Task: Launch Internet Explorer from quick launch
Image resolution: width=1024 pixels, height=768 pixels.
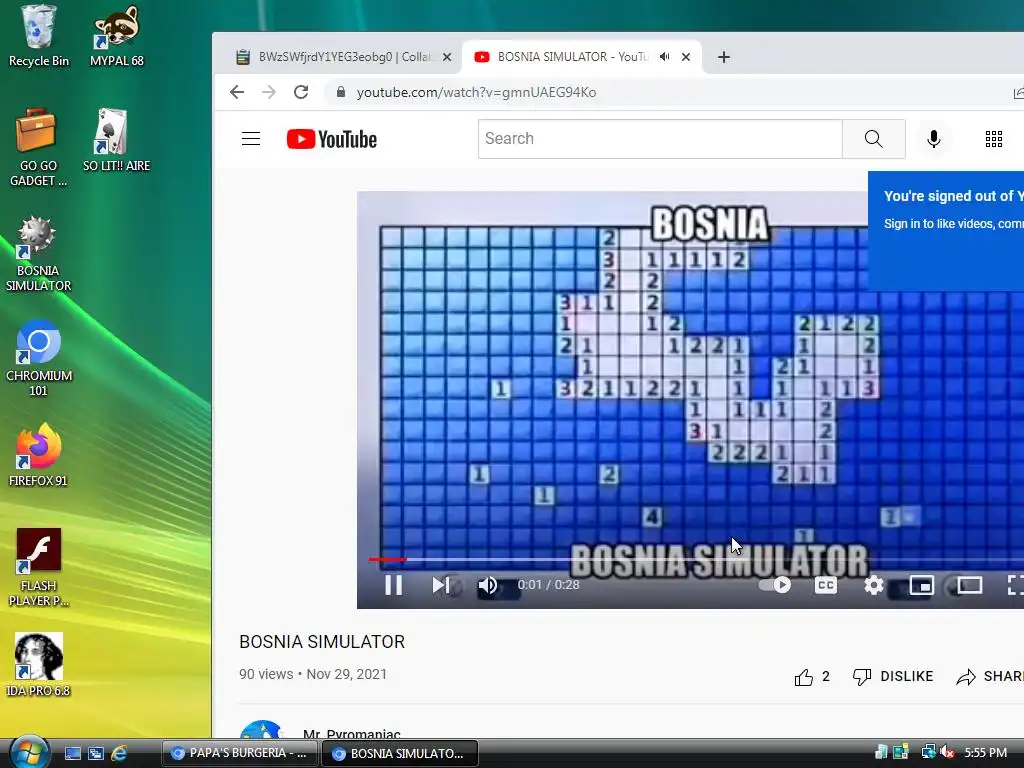Action: click(x=119, y=754)
